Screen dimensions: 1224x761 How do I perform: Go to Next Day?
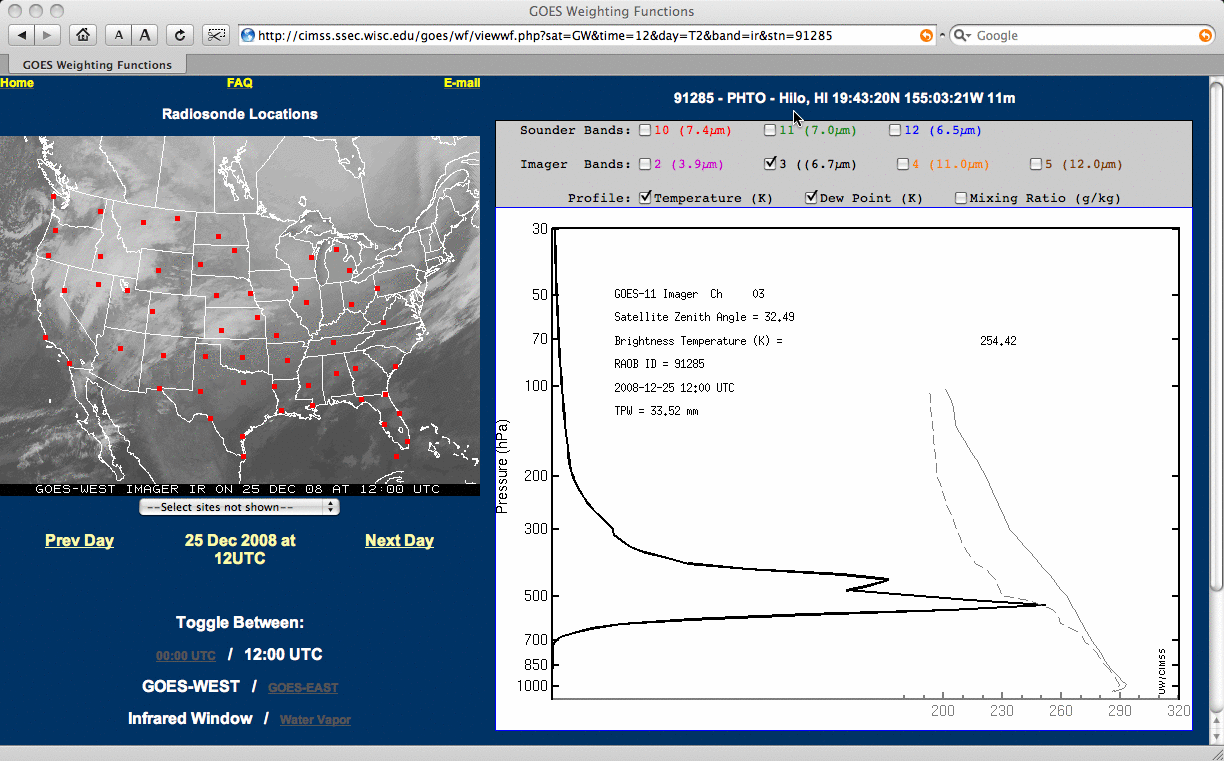(399, 541)
